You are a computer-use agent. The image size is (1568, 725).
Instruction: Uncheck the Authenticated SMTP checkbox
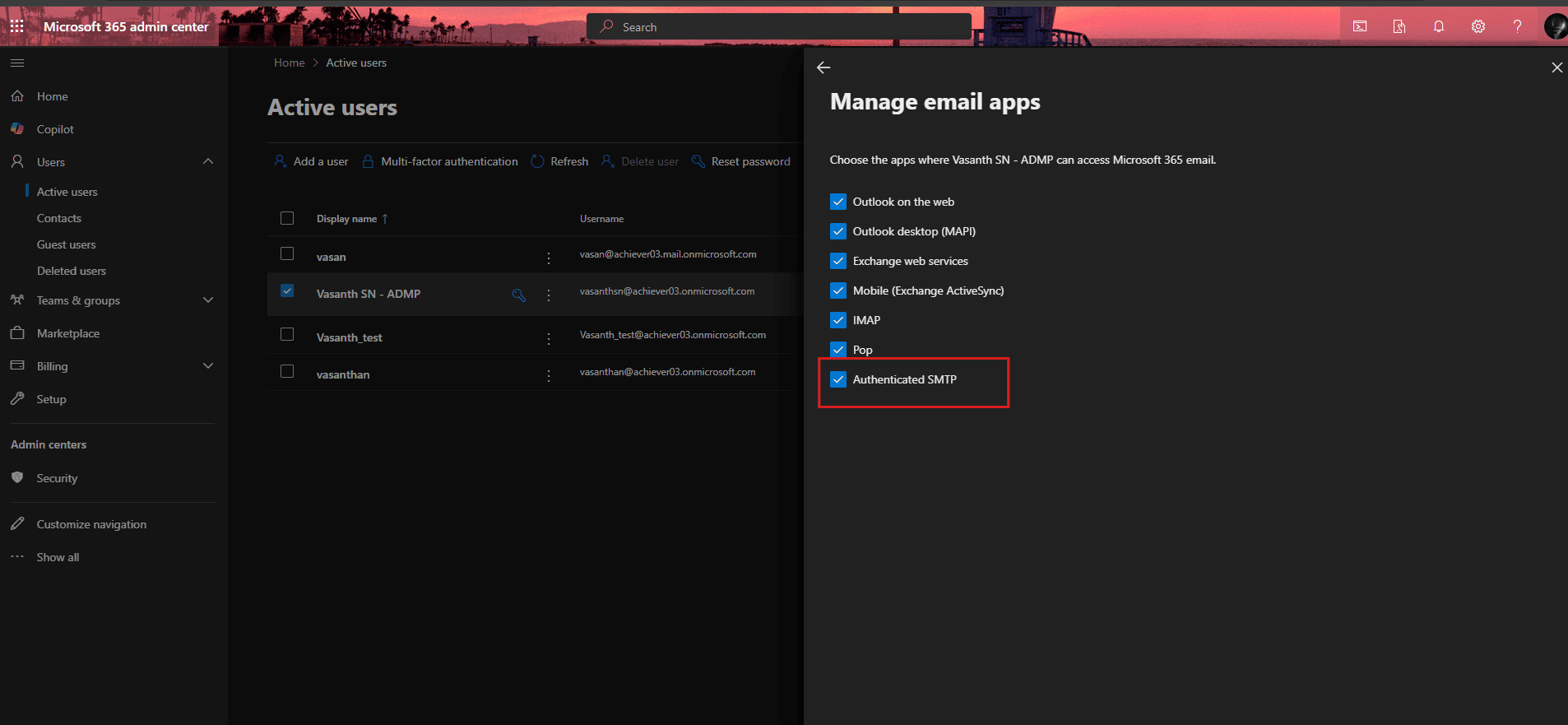click(x=838, y=379)
